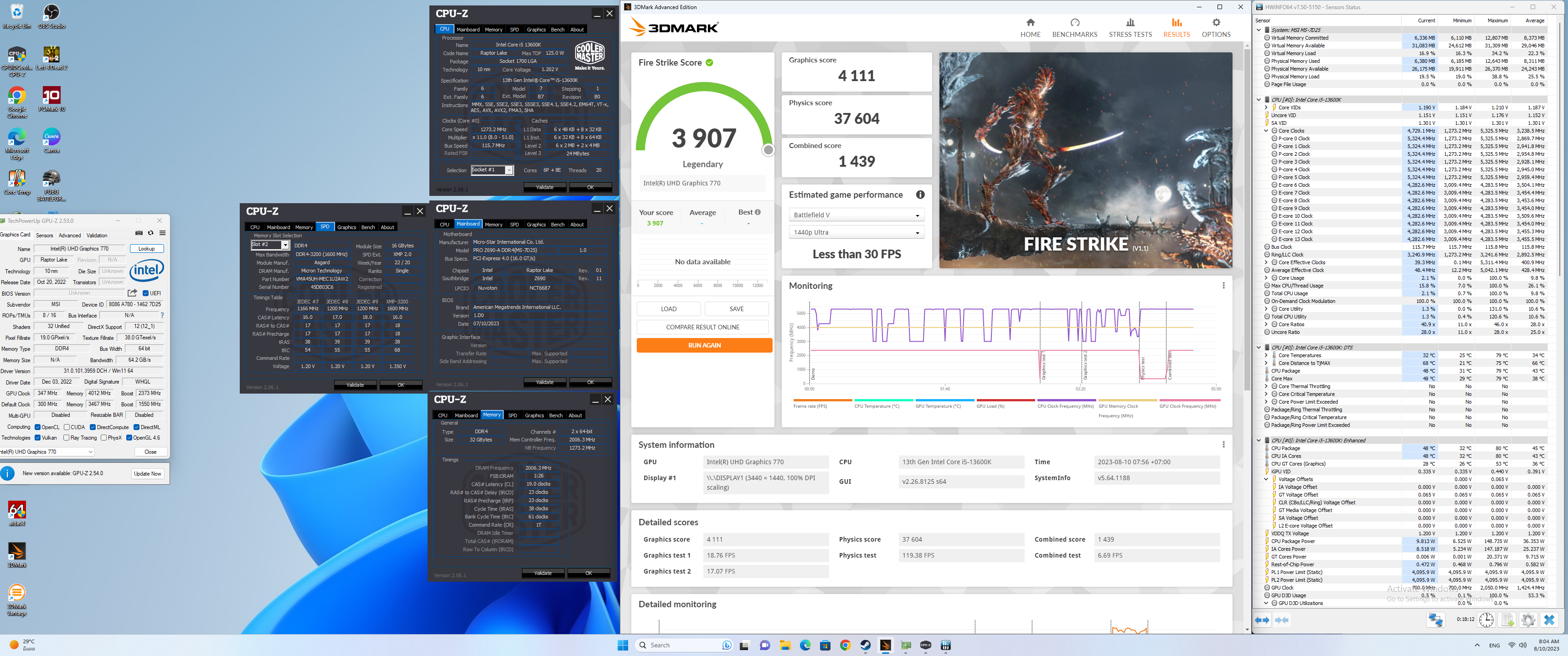Toggle OpenGL 4.6 checkbox in GPU-Z
This screenshot has height=656, width=1568.
click(129, 437)
